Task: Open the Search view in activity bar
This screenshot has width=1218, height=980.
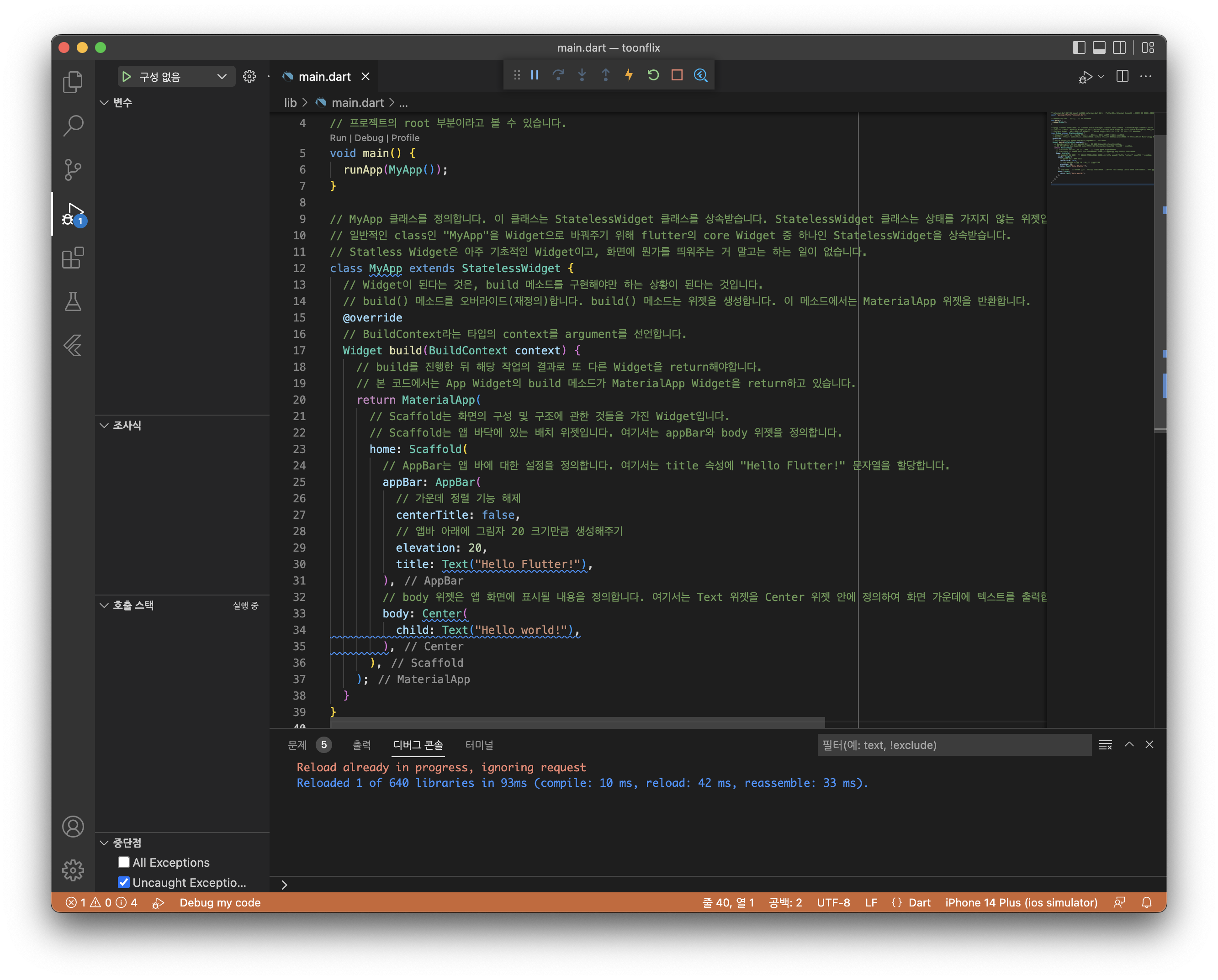Action: (73, 126)
